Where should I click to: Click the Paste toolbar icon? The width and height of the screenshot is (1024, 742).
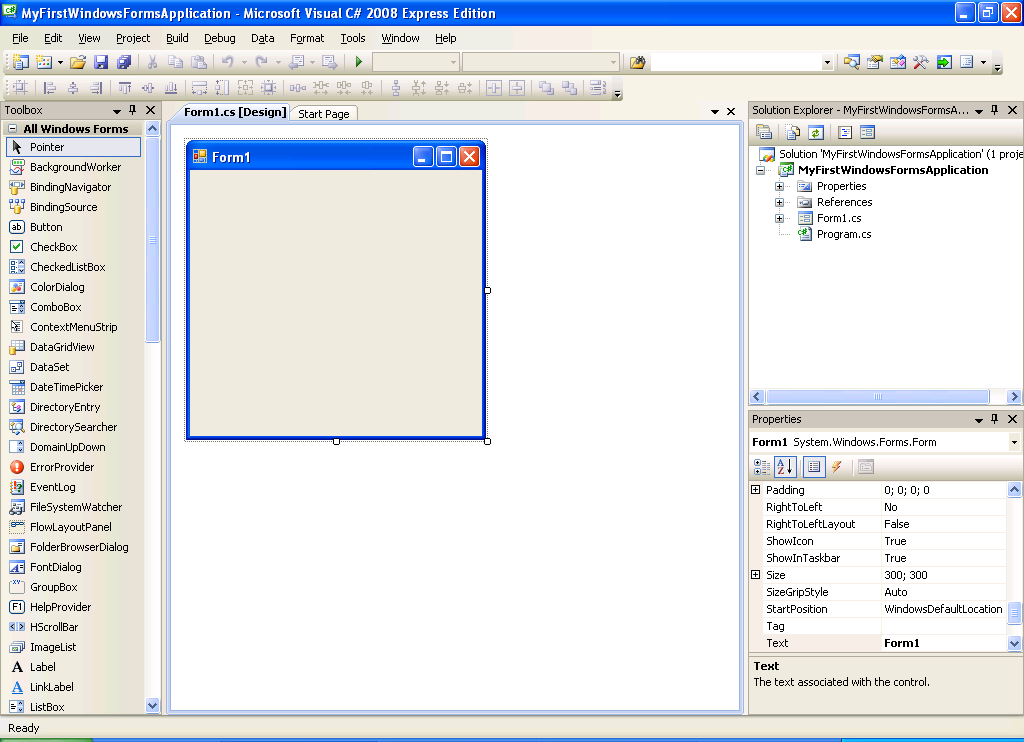199,62
